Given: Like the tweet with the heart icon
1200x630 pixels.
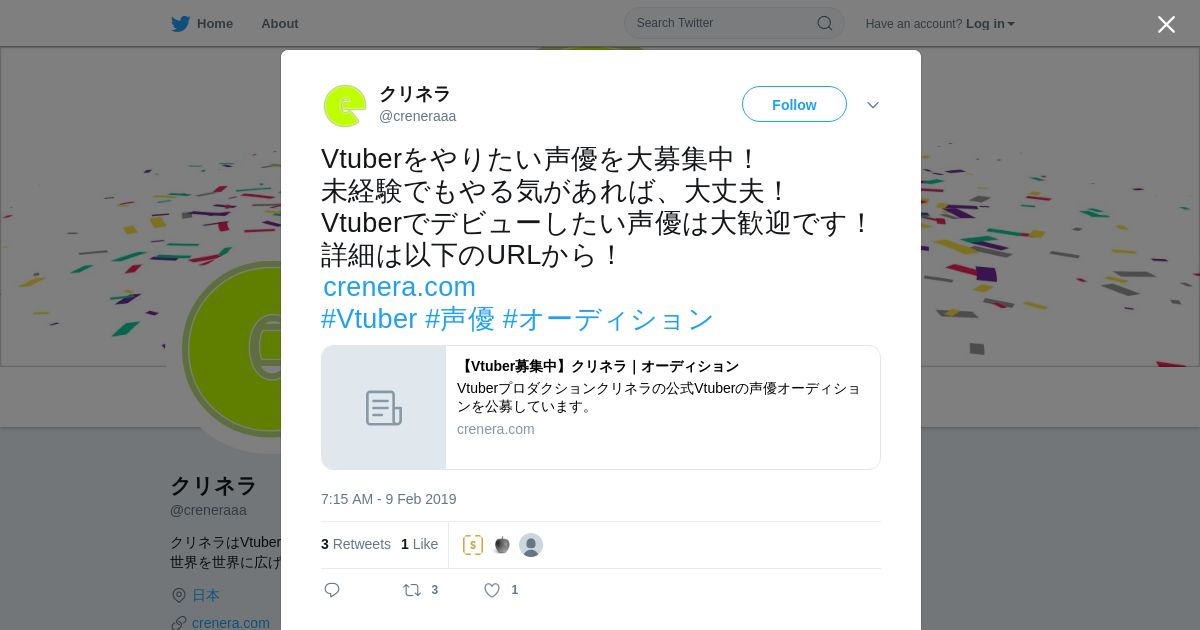Looking at the screenshot, I should pyautogui.click(x=492, y=590).
